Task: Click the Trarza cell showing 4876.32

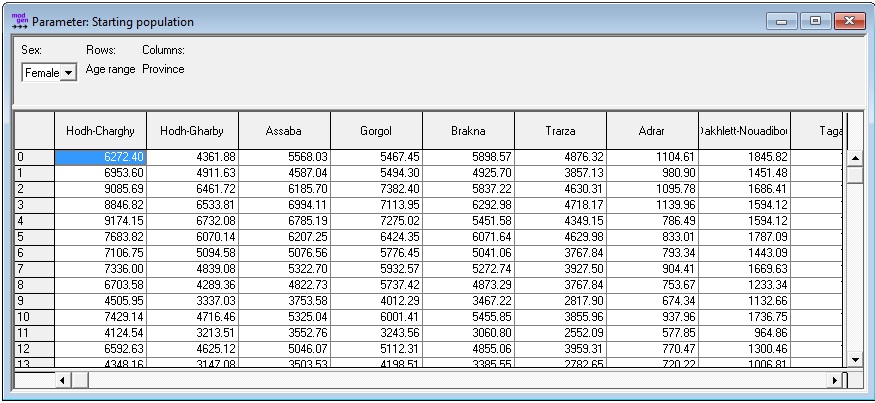Action: pyautogui.click(x=560, y=157)
